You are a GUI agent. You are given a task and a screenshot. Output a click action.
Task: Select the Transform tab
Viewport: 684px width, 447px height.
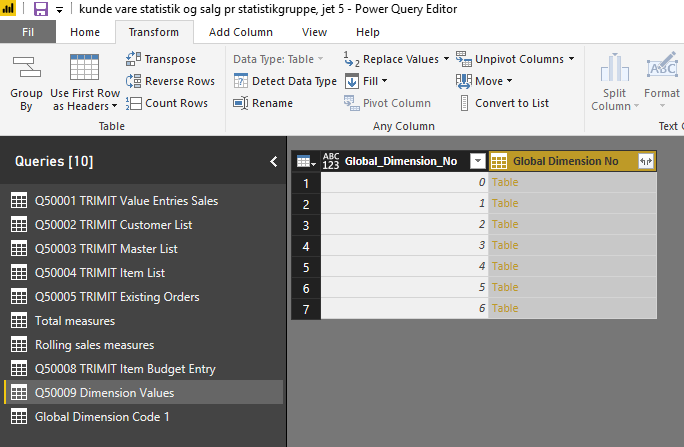pos(154,32)
